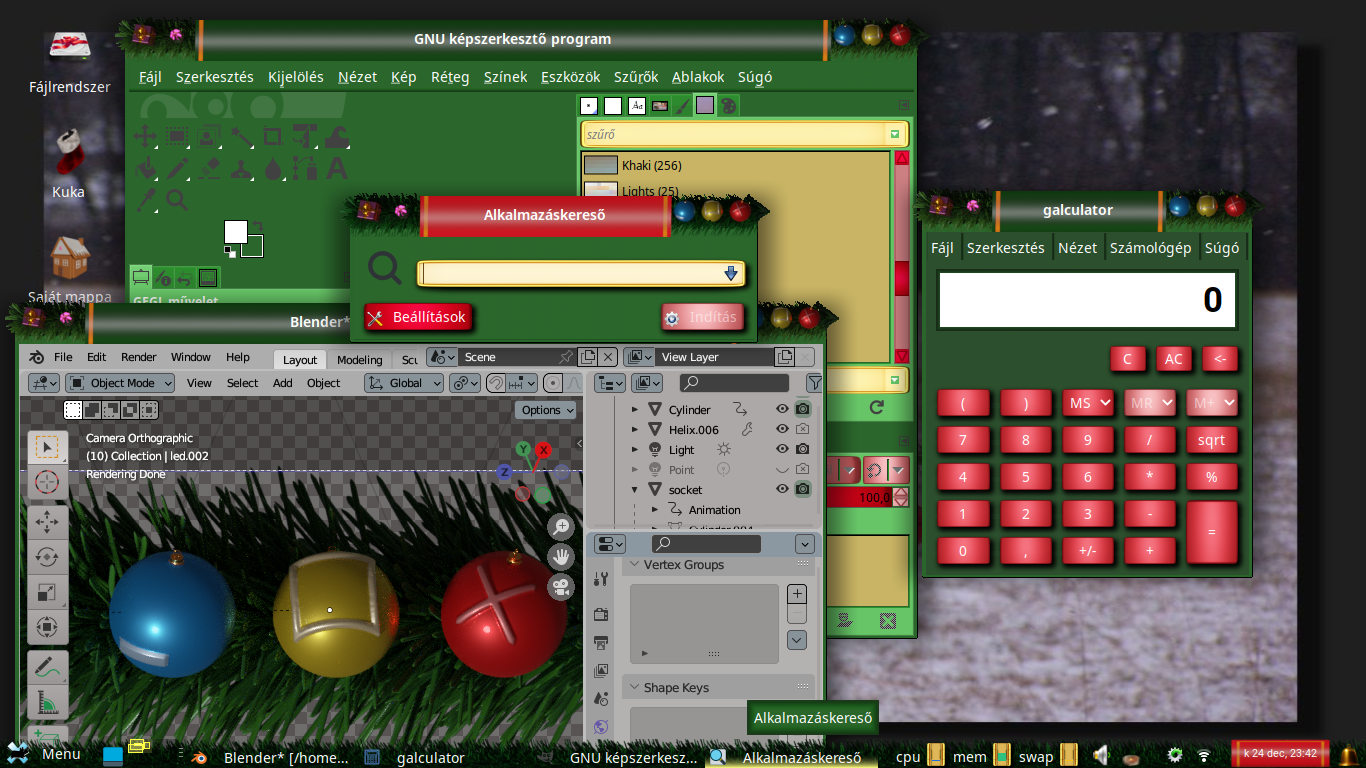Select the Bucket Fill tool in GIMP
1366x768 pixels.
tap(146, 168)
